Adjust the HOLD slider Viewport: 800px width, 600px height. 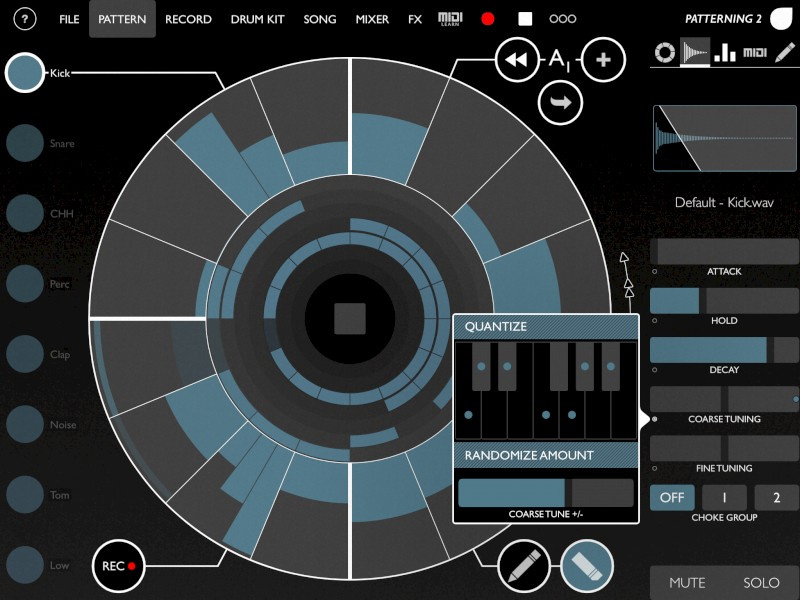[x=724, y=301]
